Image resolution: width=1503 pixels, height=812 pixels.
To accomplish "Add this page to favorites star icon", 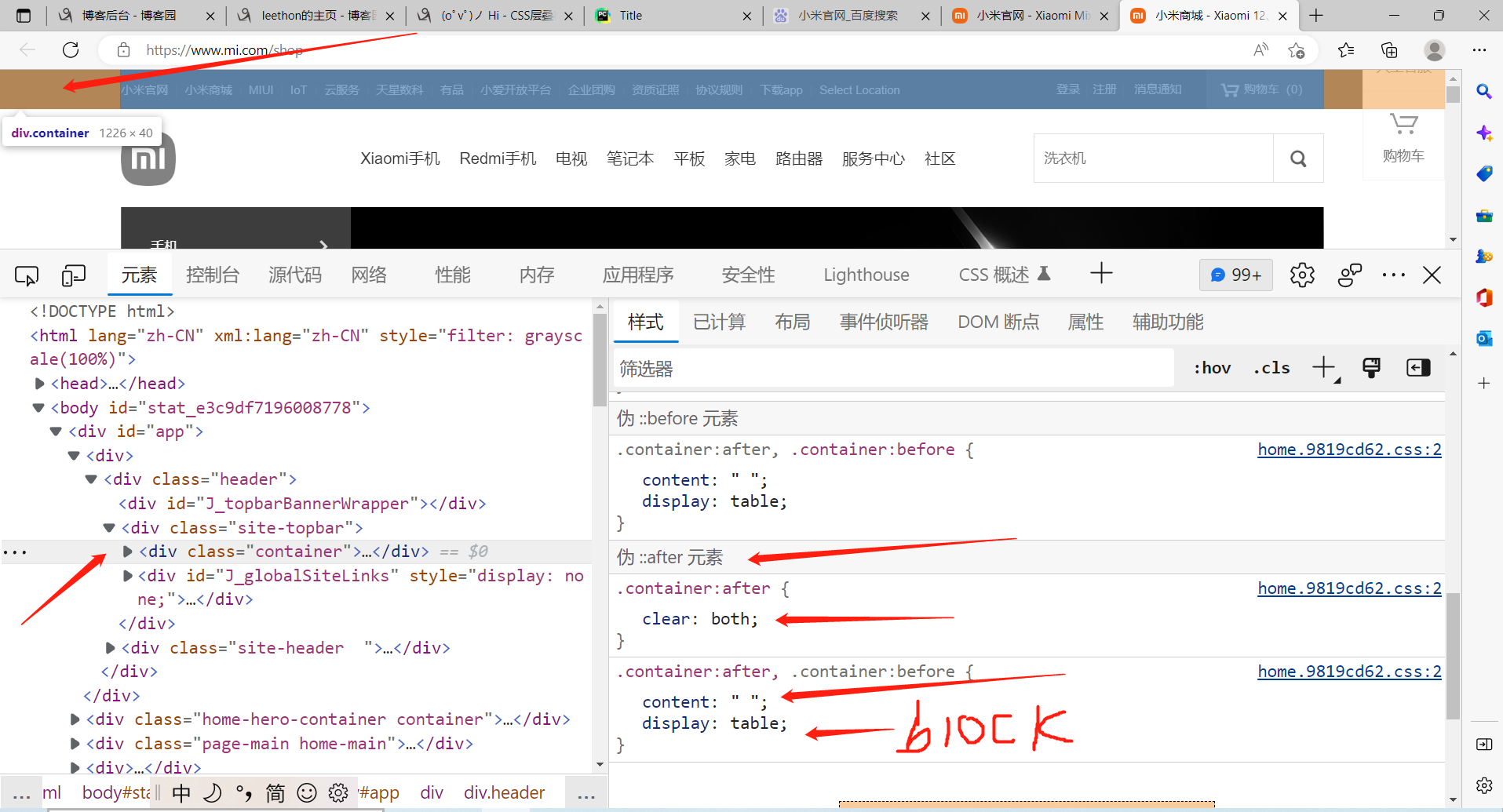I will 1297,50.
